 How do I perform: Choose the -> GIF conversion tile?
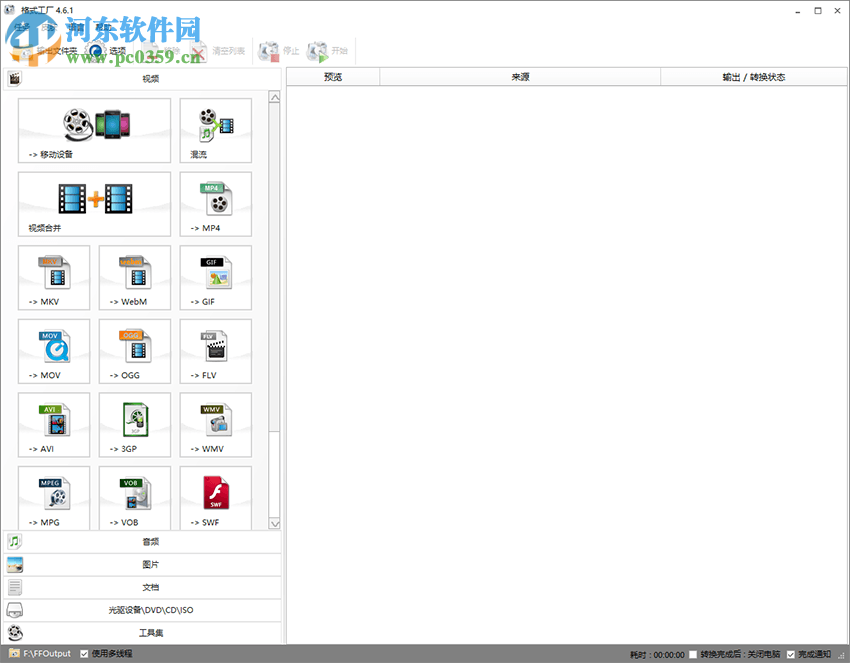pos(216,278)
